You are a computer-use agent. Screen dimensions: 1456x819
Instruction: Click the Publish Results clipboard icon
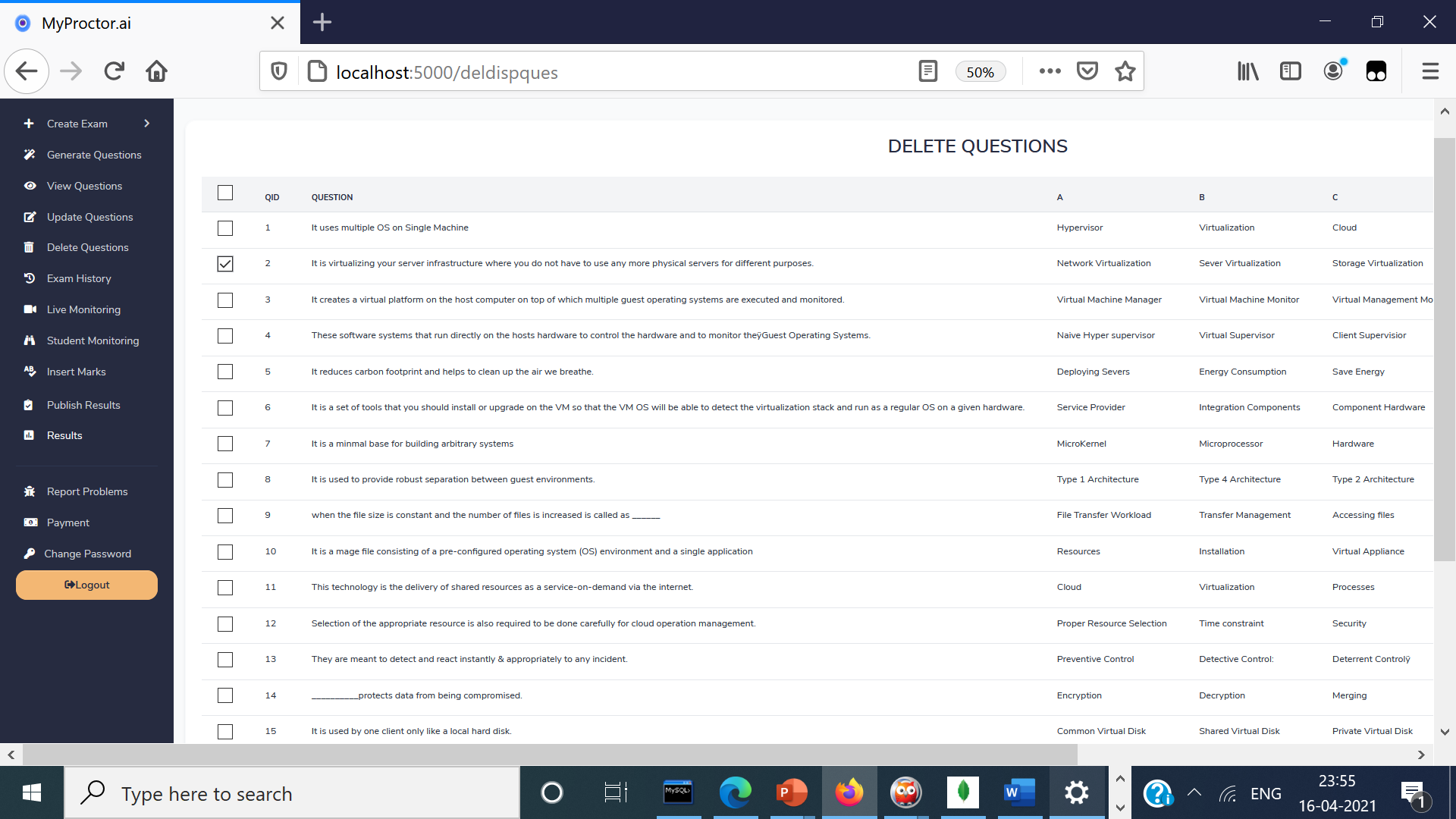pyautogui.click(x=28, y=405)
